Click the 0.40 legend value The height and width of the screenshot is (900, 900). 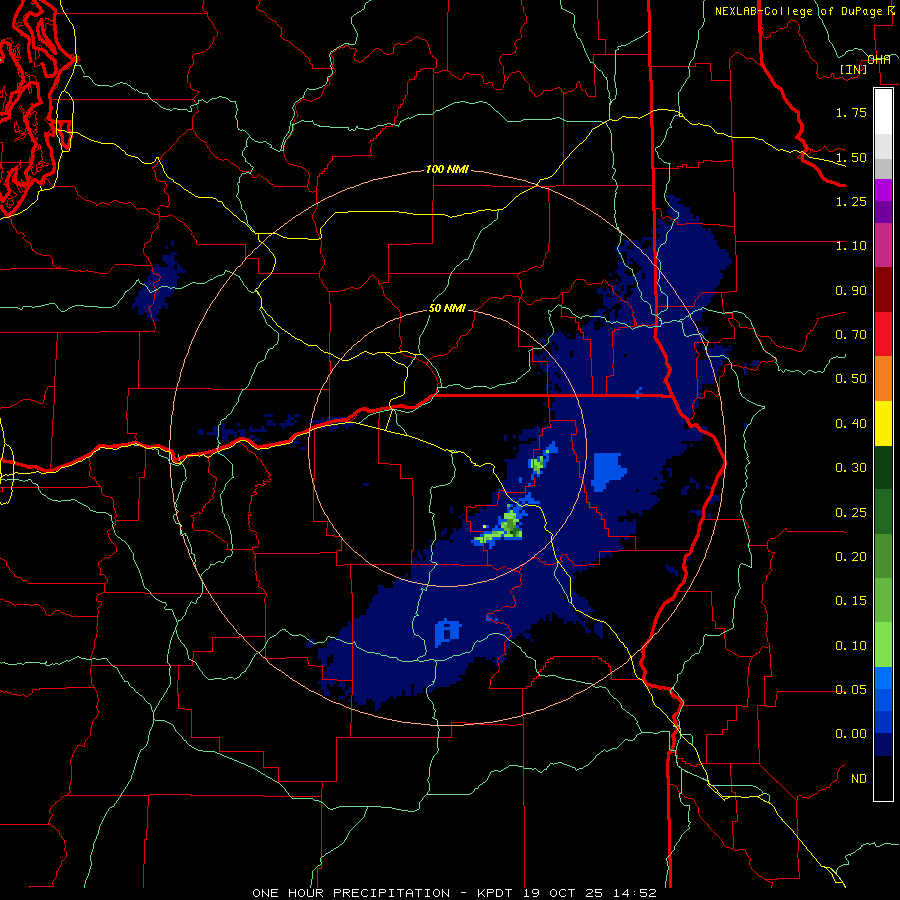click(851, 424)
